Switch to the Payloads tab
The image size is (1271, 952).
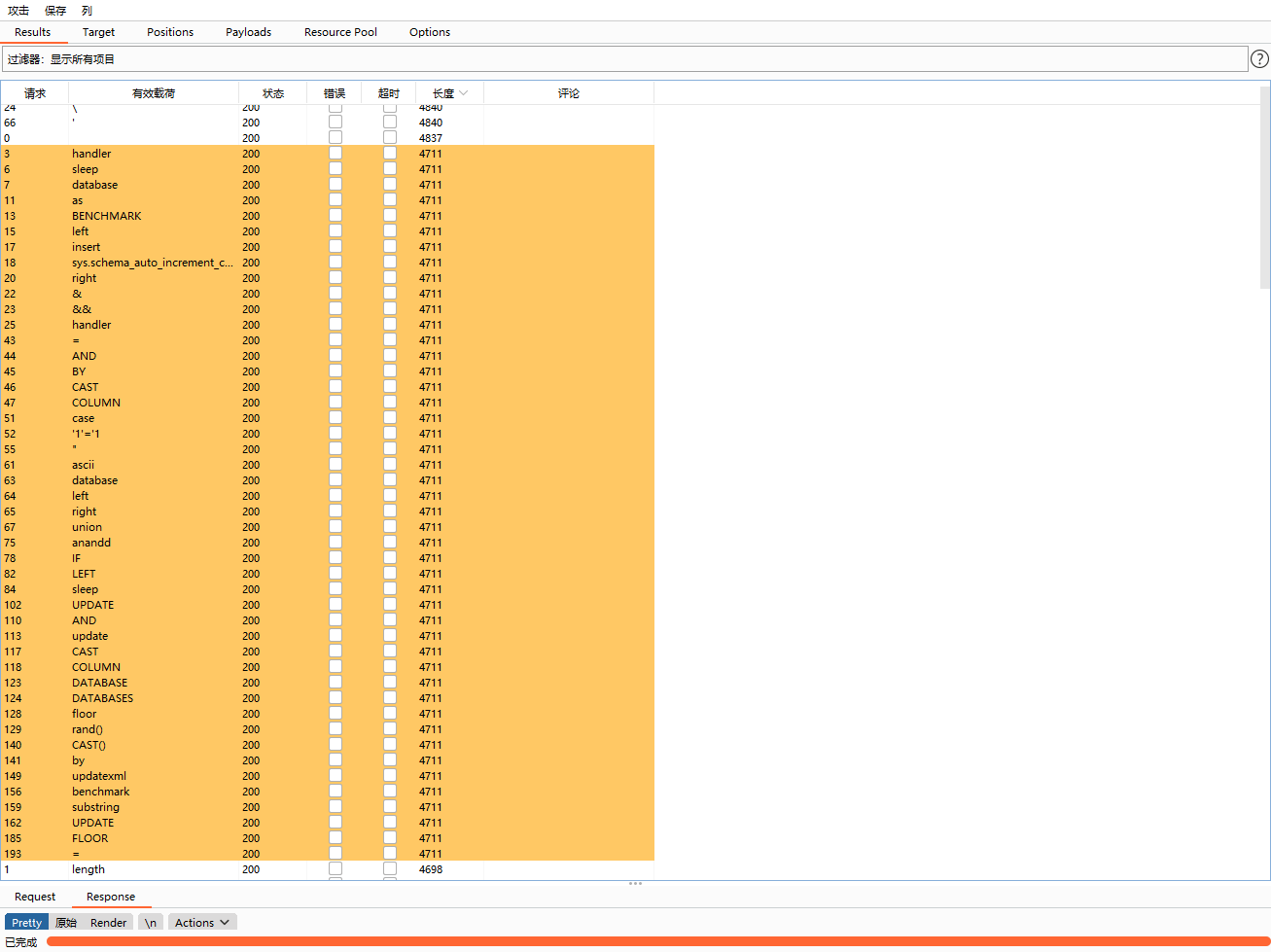click(x=248, y=32)
